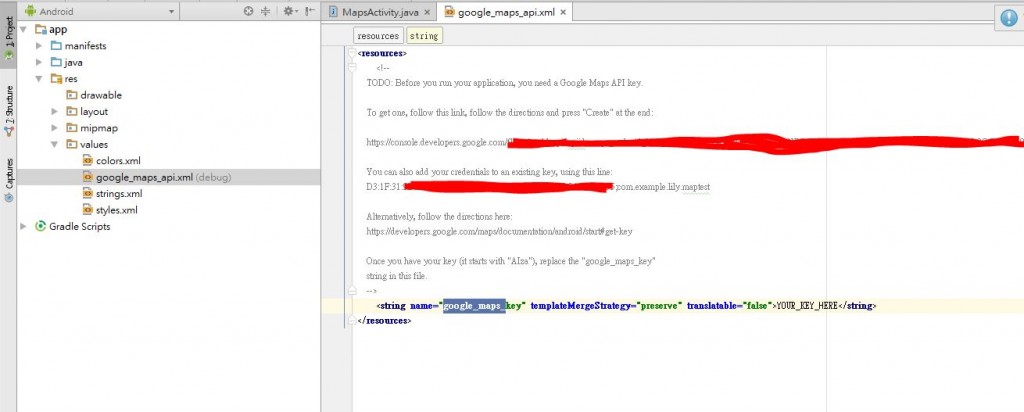The width and height of the screenshot is (1024, 412).
Task: Click the highlighted google_maps_key attribute value
Action: [484, 306]
